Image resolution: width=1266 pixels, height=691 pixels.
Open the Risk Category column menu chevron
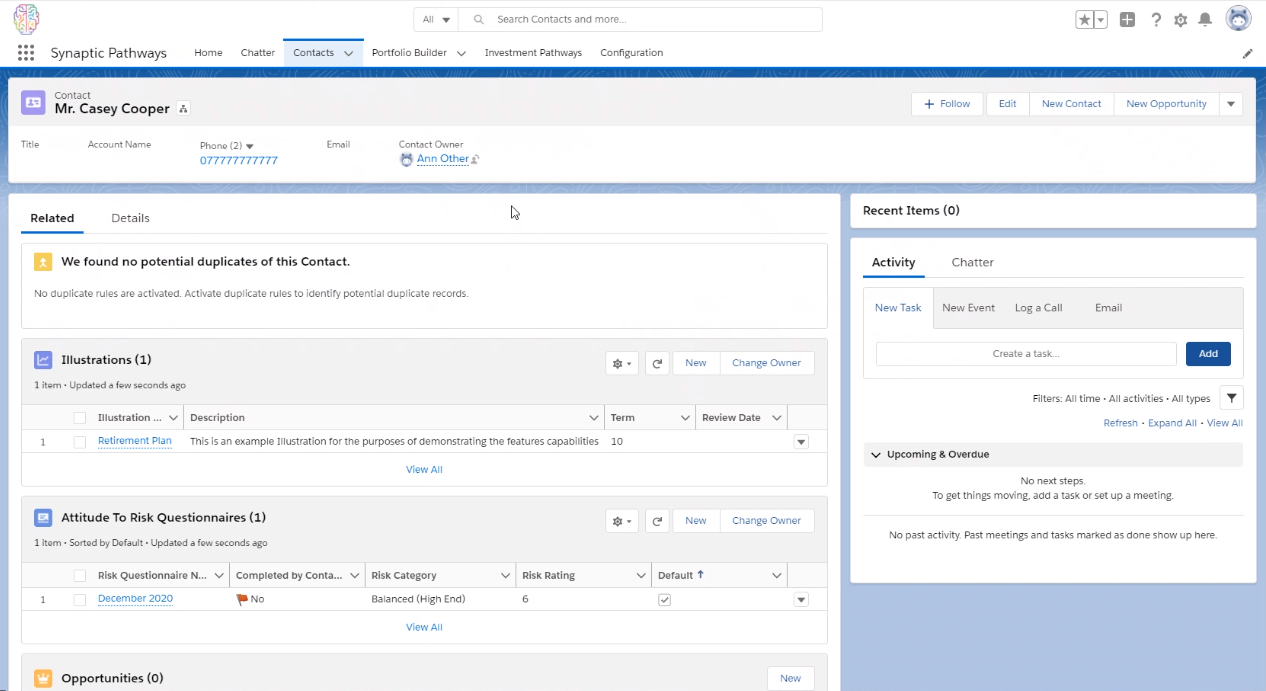pos(505,576)
